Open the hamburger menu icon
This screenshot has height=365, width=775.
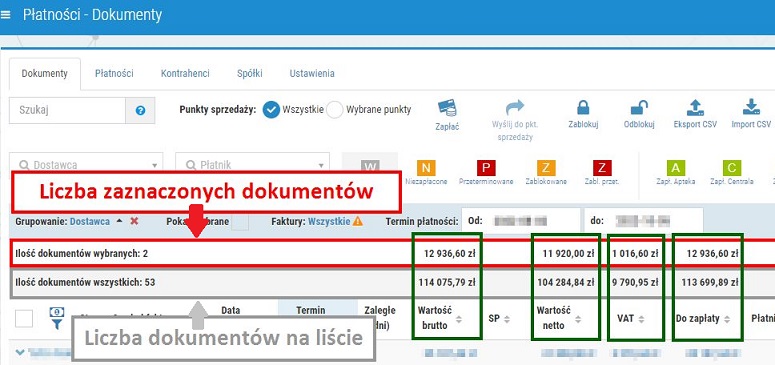pyautogui.click(x=5, y=15)
